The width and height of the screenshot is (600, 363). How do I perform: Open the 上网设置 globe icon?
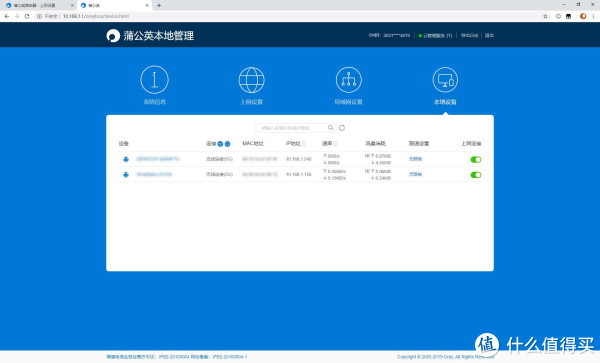(251, 80)
